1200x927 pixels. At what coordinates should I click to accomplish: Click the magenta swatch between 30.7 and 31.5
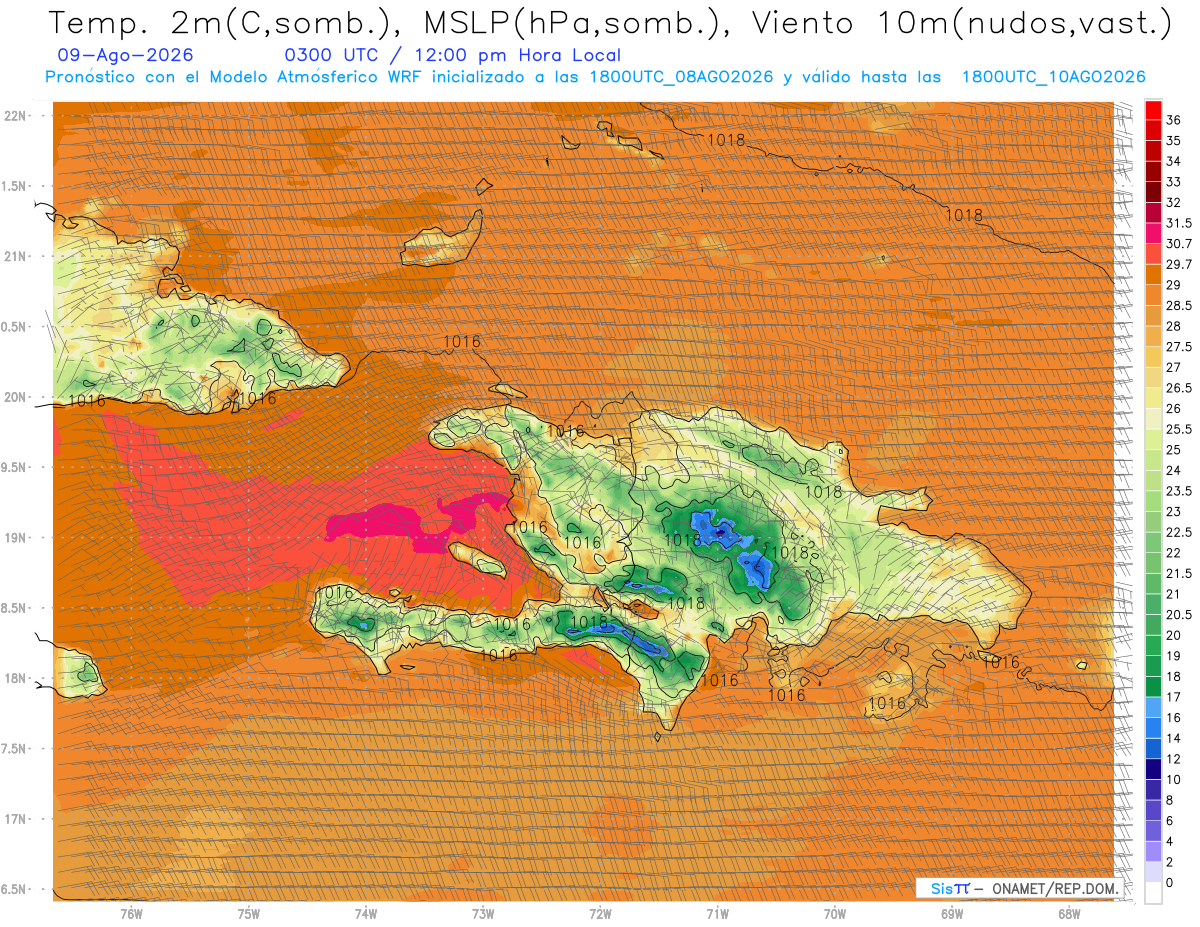coord(1153,233)
